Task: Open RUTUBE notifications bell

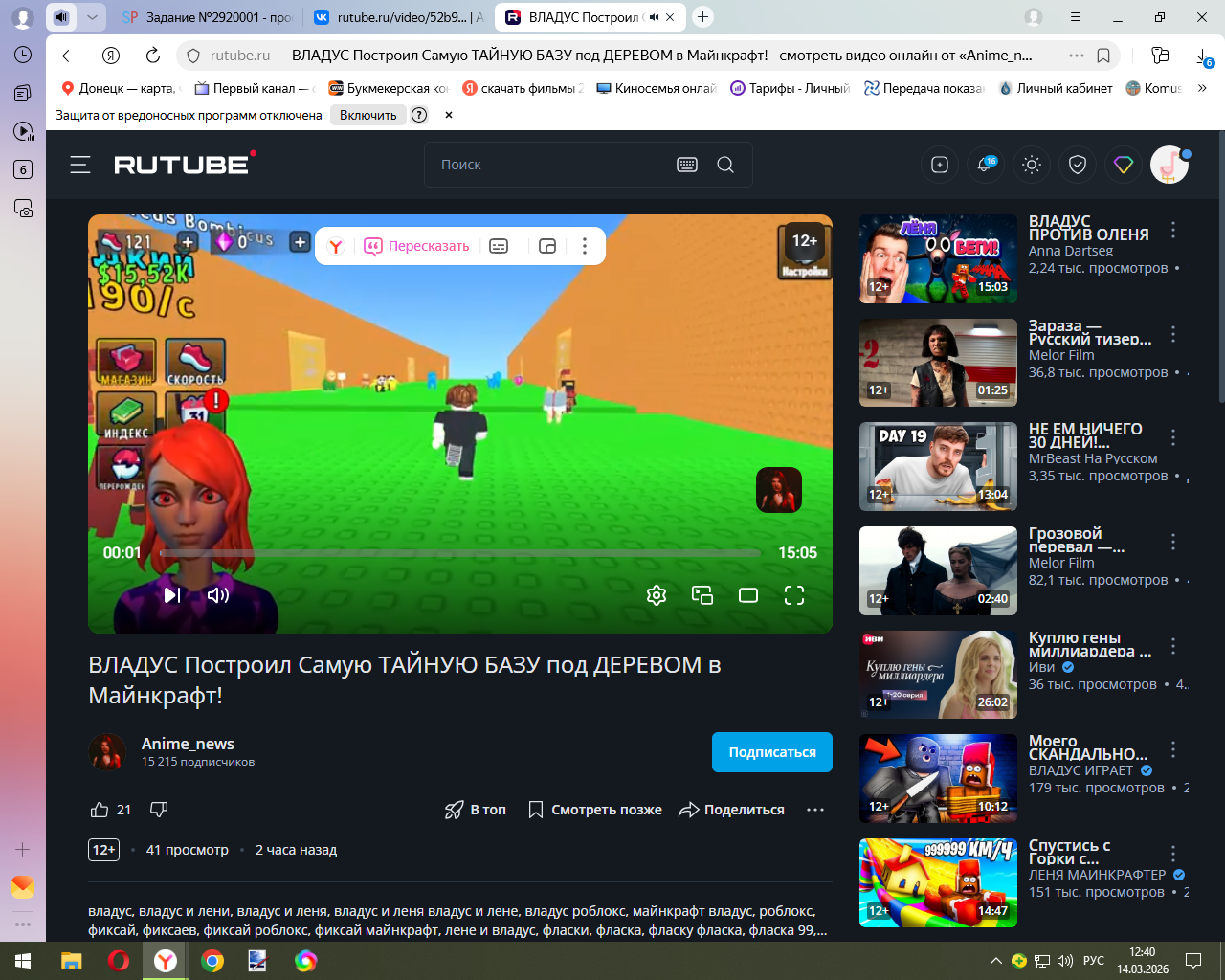Action: coord(985,165)
